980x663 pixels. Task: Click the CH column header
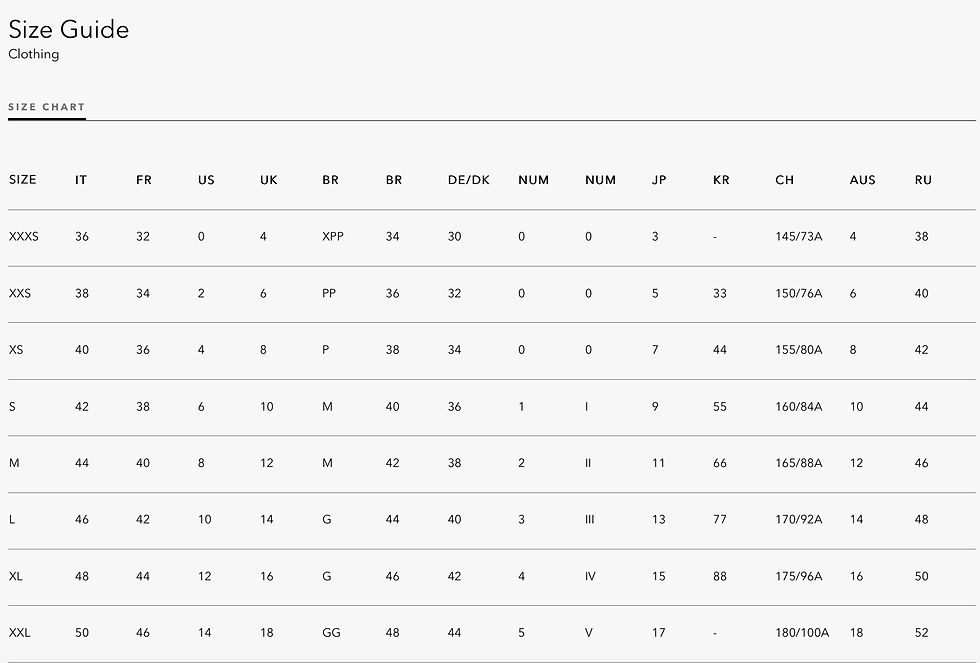coord(784,180)
